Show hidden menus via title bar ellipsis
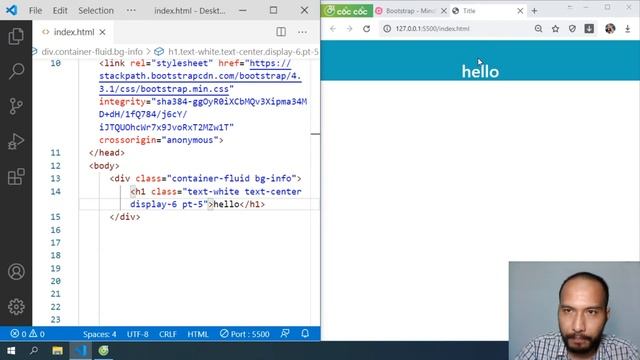This screenshot has width=640, height=360. (131, 11)
